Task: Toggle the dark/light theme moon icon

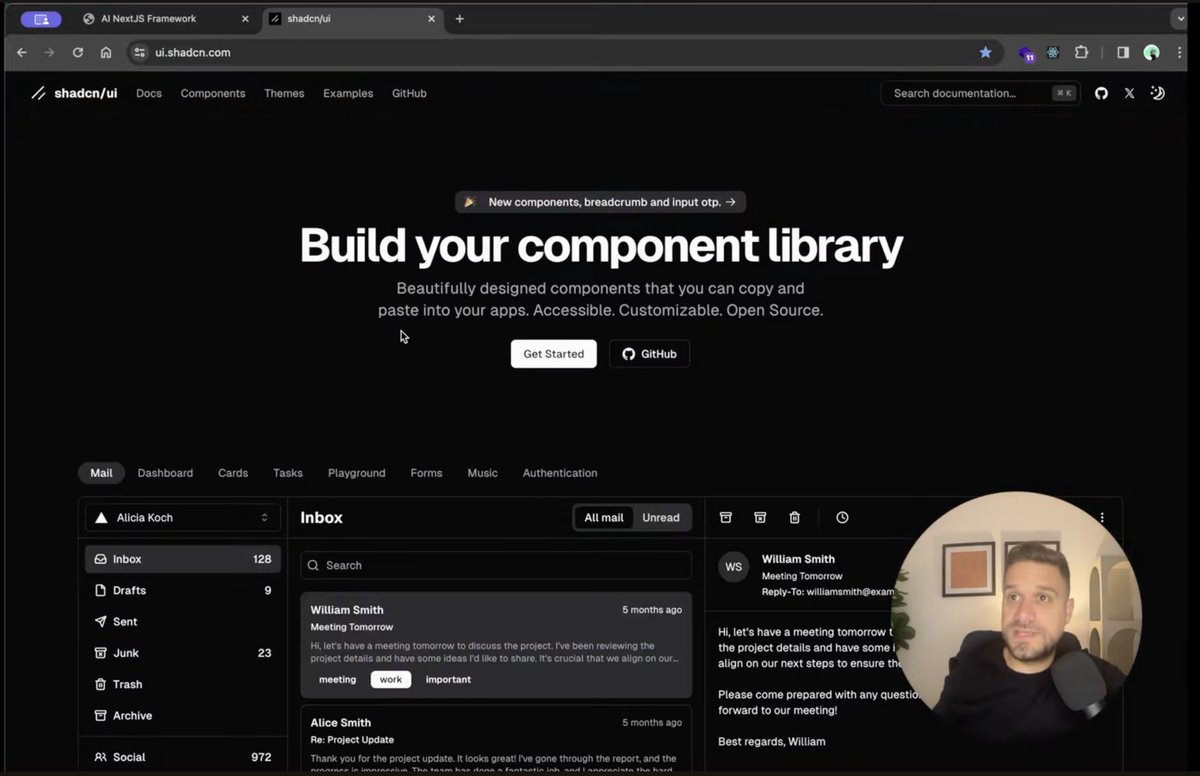Action: pyautogui.click(x=1157, y=93)
